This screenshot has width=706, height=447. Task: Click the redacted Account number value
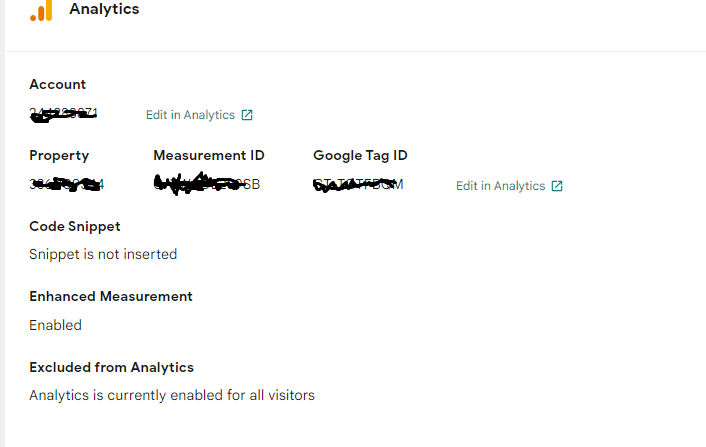[x=63, y=114]
